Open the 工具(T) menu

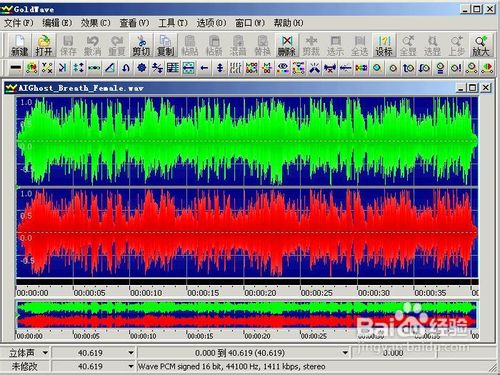click(173, 23)
